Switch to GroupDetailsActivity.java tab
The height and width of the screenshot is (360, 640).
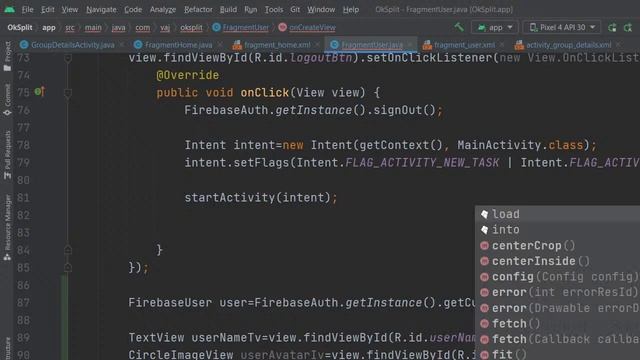[73, 45]
